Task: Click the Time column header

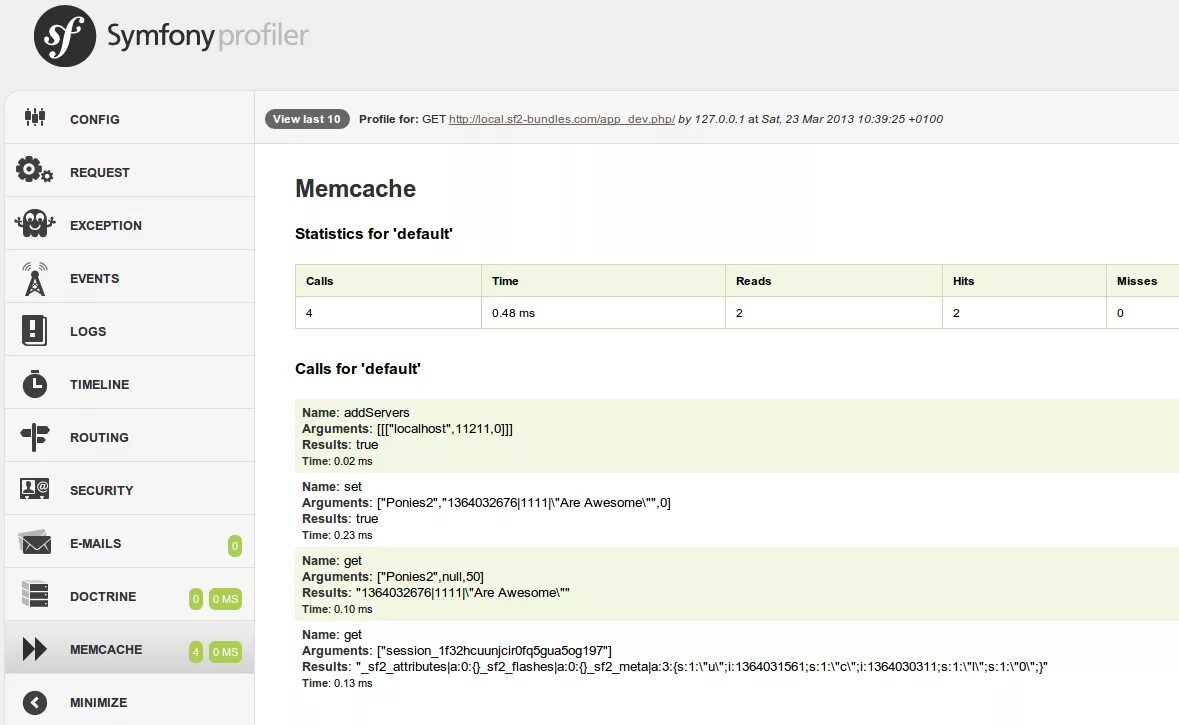Action: point(603,281)
